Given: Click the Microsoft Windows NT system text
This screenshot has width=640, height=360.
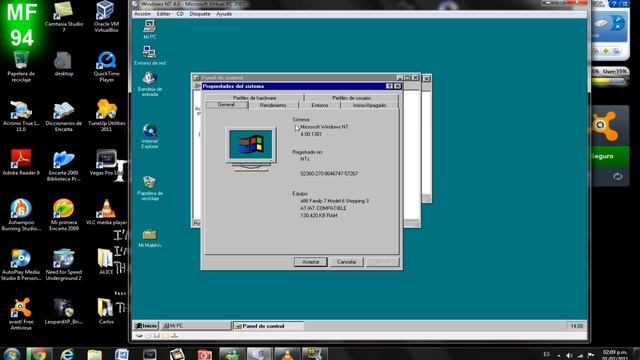Looking at the screenshot, I should pyautogui.click(x=324, y=127).
